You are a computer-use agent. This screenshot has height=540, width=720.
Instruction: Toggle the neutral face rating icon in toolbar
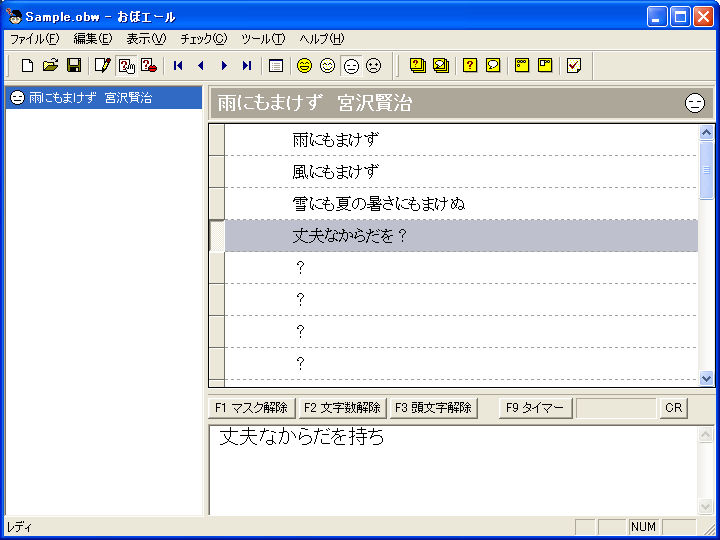[x=351, y=66]
